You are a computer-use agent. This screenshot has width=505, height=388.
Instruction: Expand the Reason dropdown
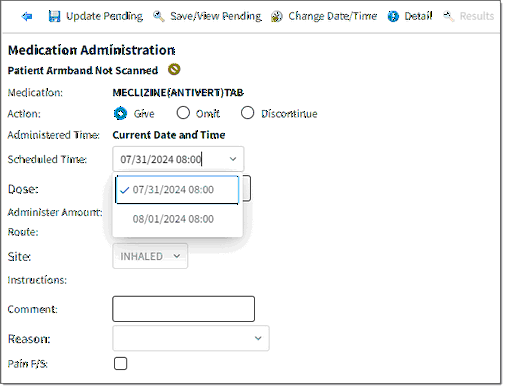(191, 338)
